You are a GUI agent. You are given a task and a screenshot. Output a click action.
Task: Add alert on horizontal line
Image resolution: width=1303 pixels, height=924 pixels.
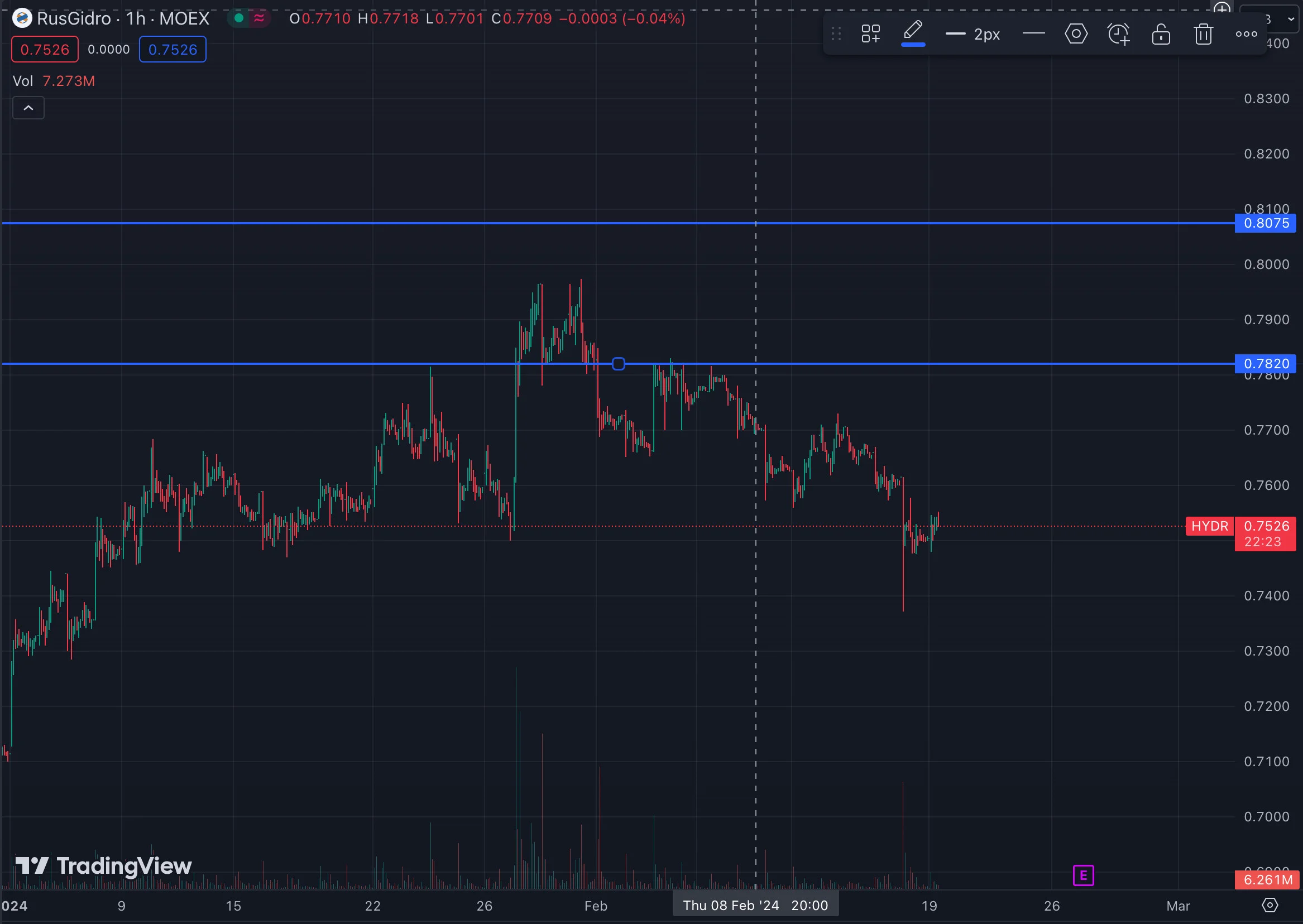[x=1119, y=34]
